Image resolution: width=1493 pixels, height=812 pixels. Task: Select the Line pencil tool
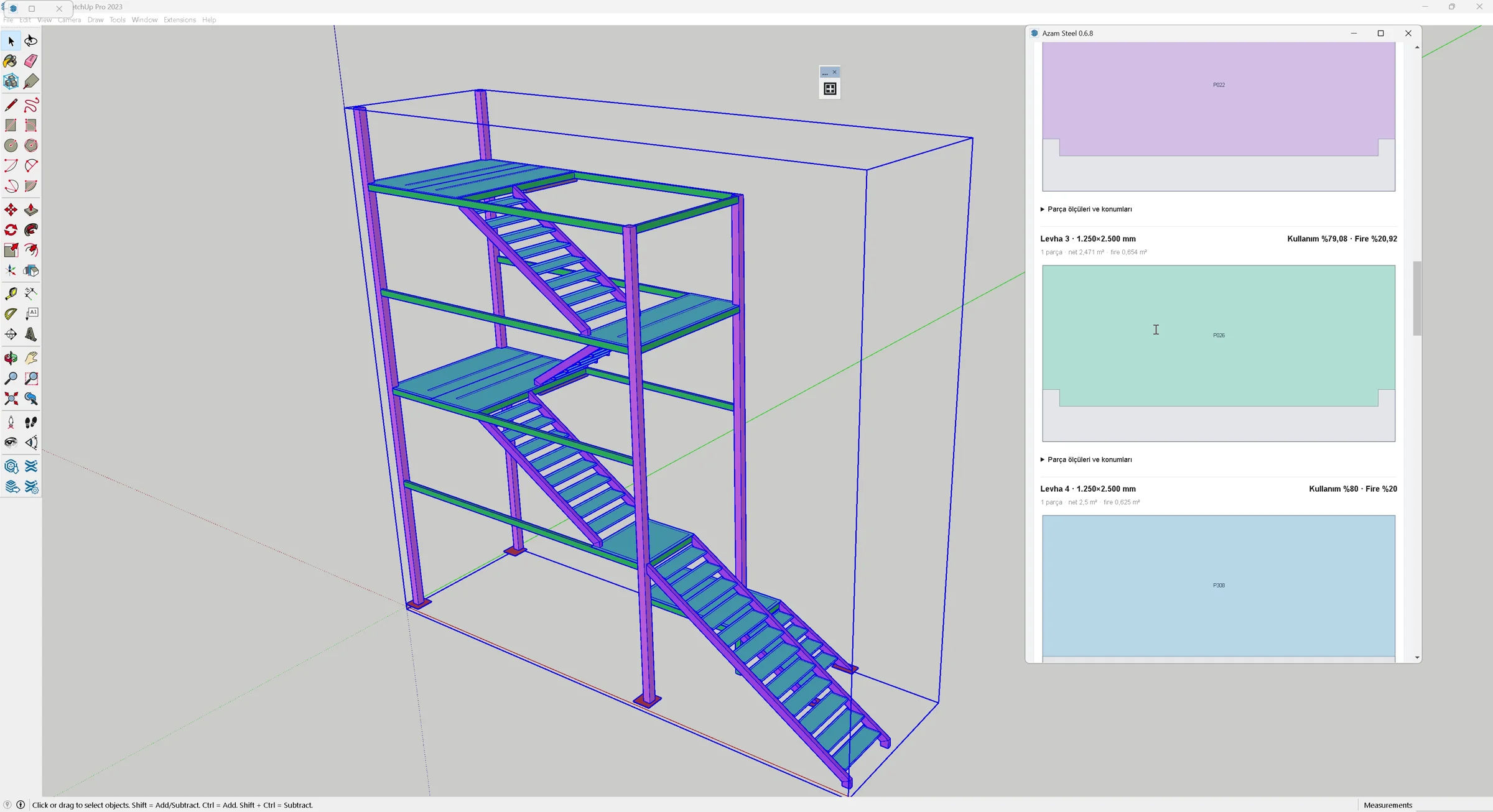click(11, 105)
